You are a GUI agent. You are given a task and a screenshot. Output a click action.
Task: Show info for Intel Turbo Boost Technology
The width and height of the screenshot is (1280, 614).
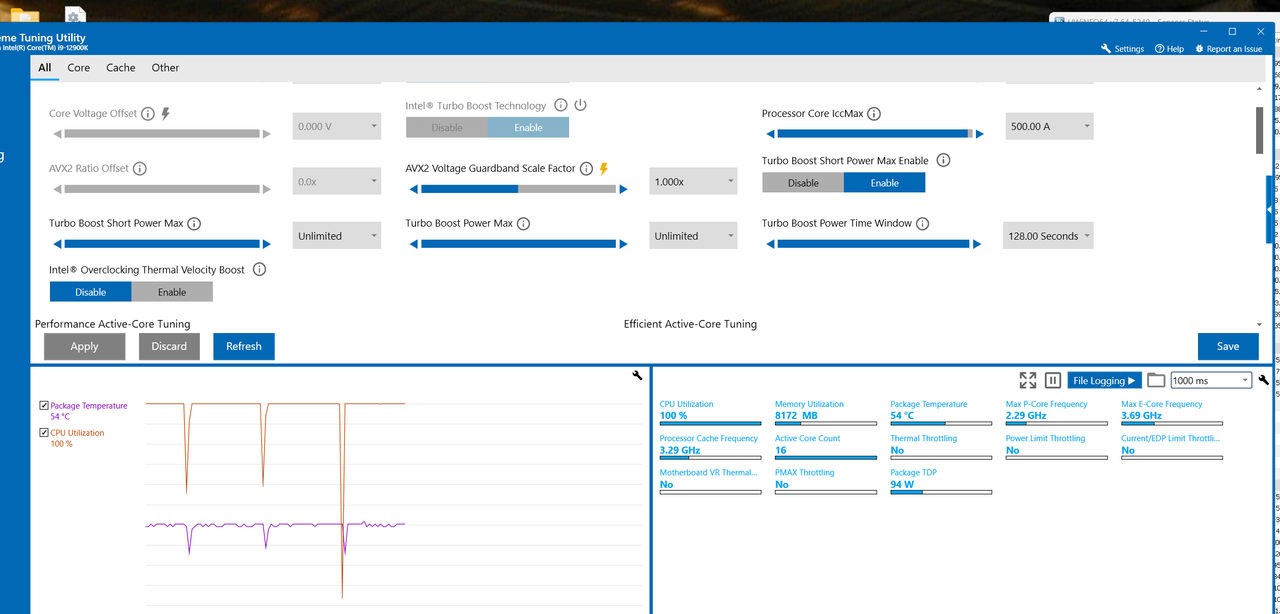point(561,105)
